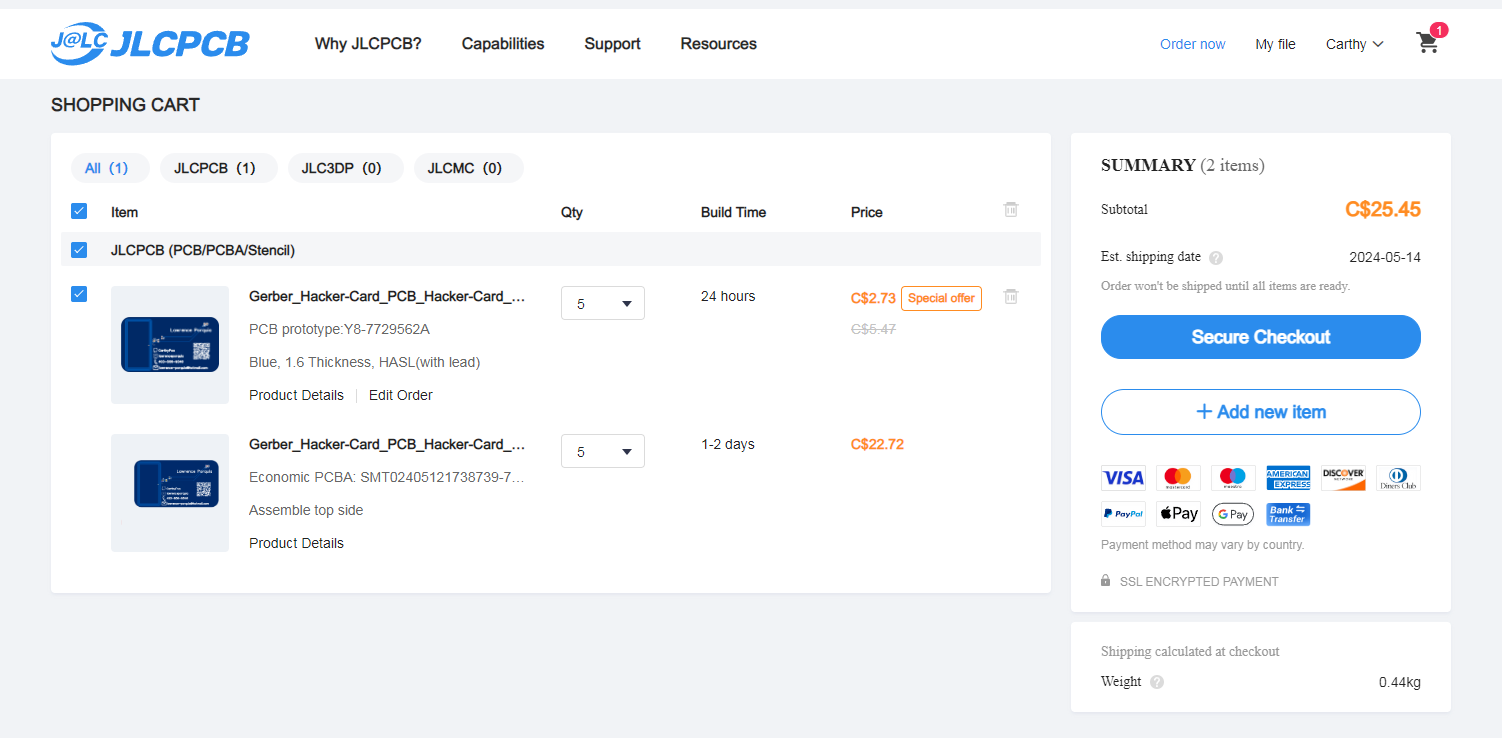
Task: Select the JLCPCB (1) filter tab
Action: [218, 168]
